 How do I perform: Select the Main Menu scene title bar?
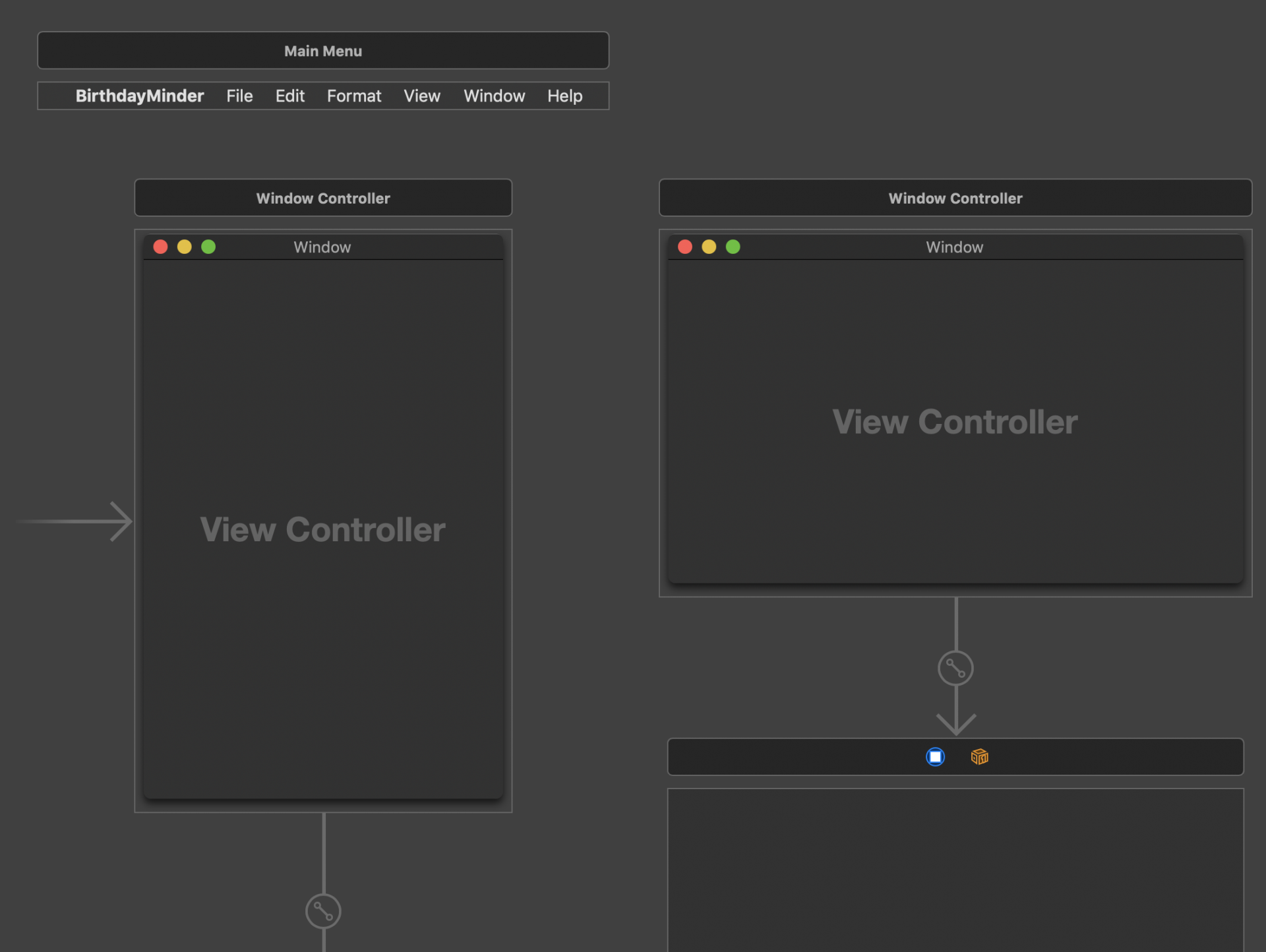coord(323,51)
